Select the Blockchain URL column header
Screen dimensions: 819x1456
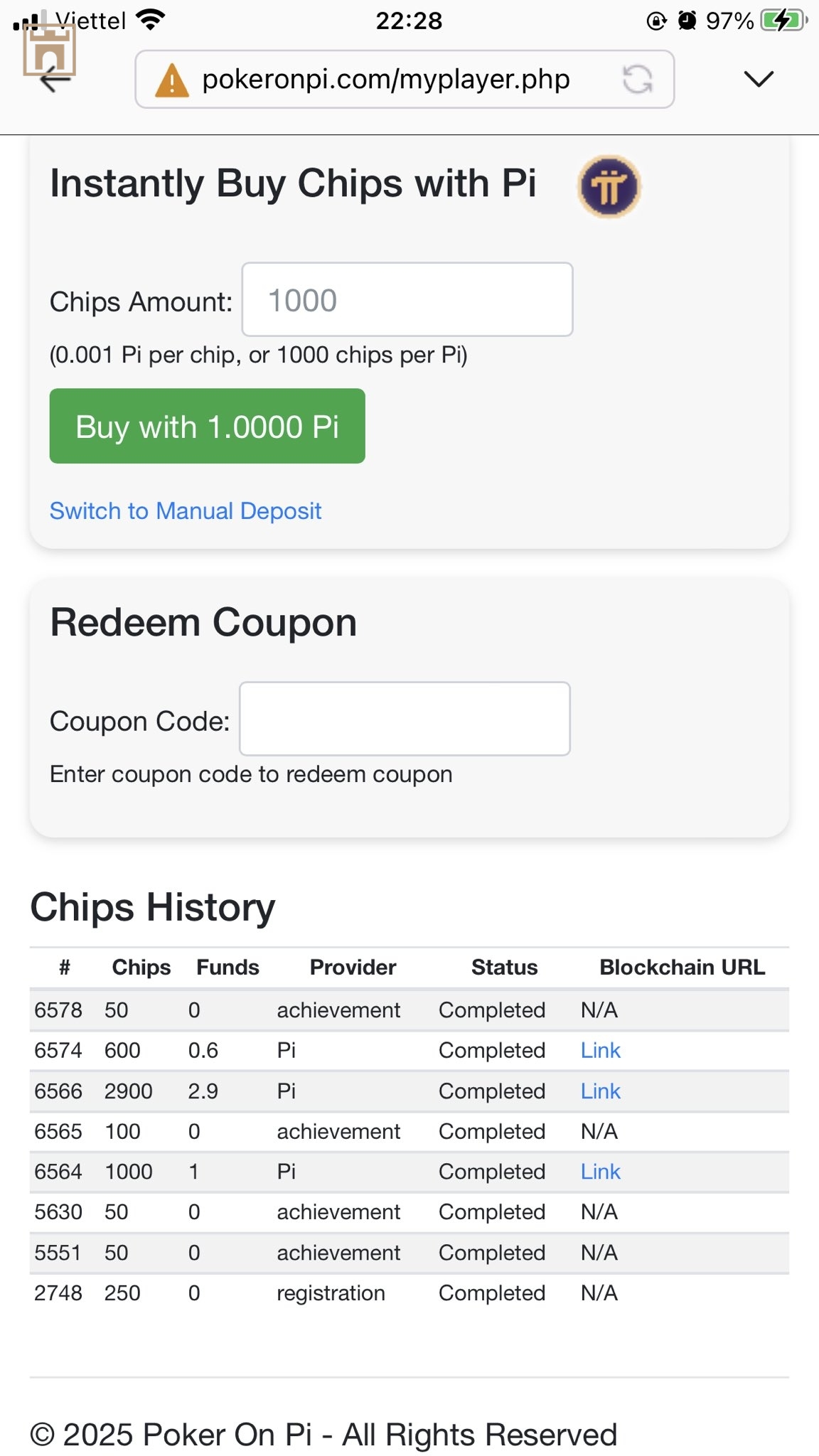pos(682,967)
